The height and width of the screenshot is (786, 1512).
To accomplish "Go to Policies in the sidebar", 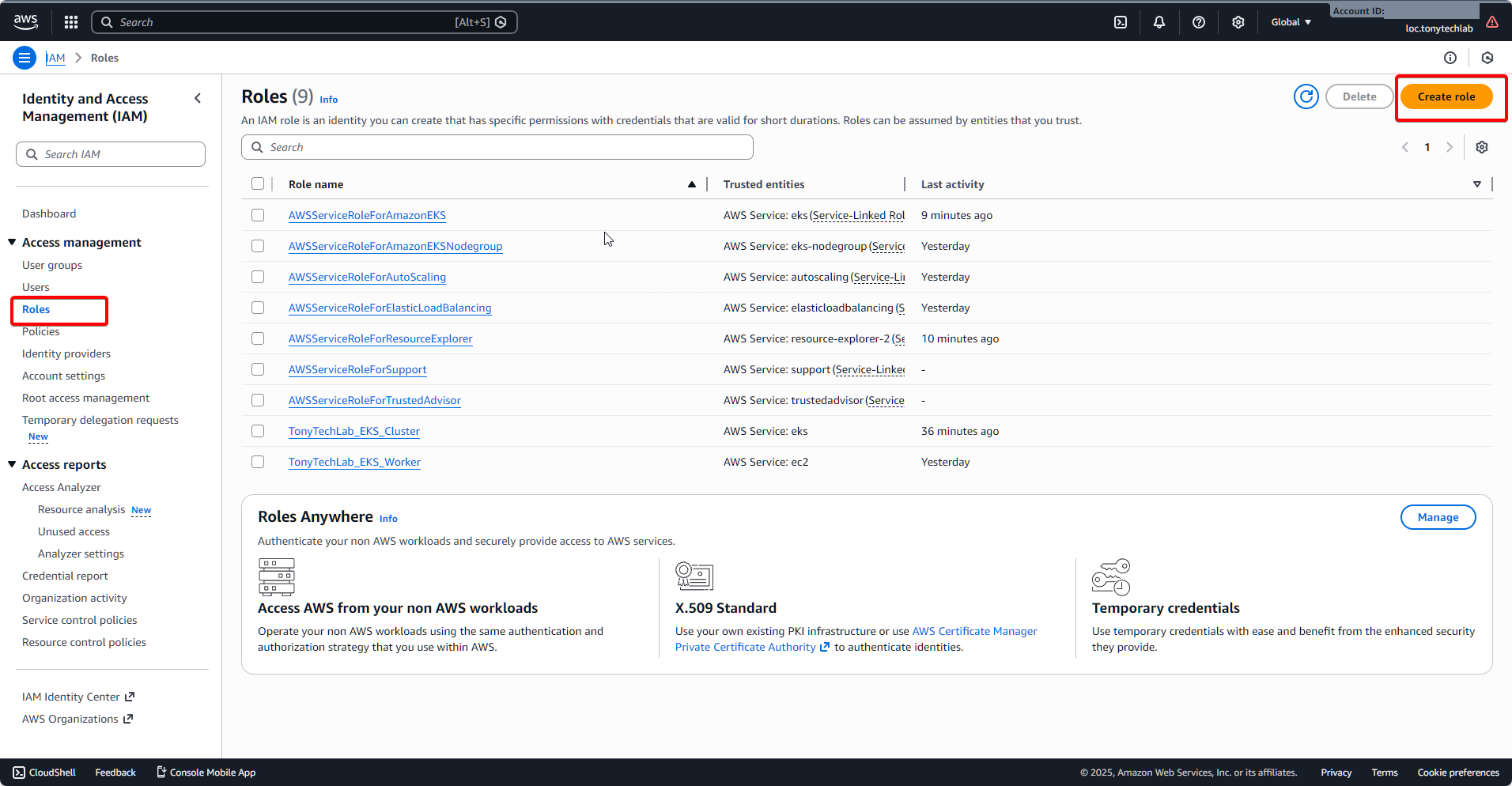I will [41, 331].
